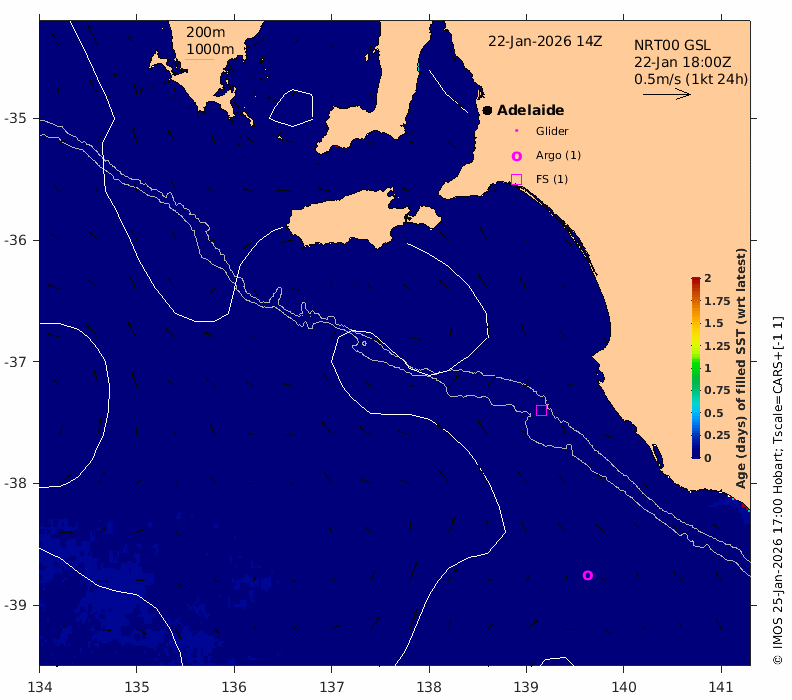This screenshot has height=700, width=792.
Task: Click latitude tick label -37
Action: point(15,362)
